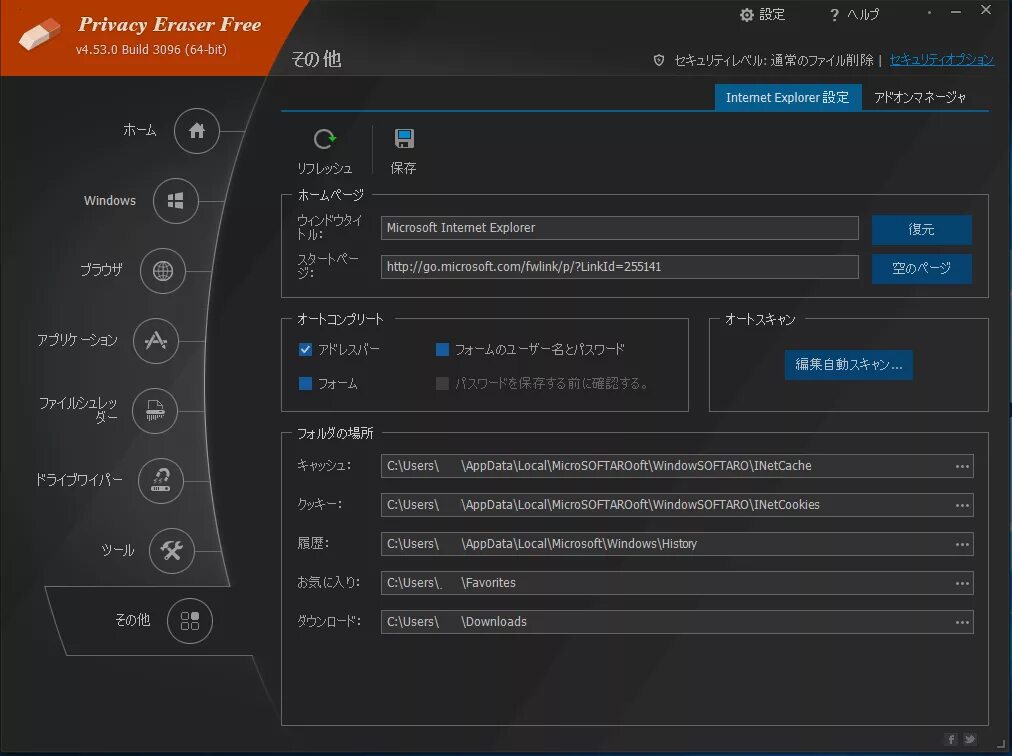
Task: Open the ヘルプ question mark icon
Action: pyautogui.click(x=835, y=15)
